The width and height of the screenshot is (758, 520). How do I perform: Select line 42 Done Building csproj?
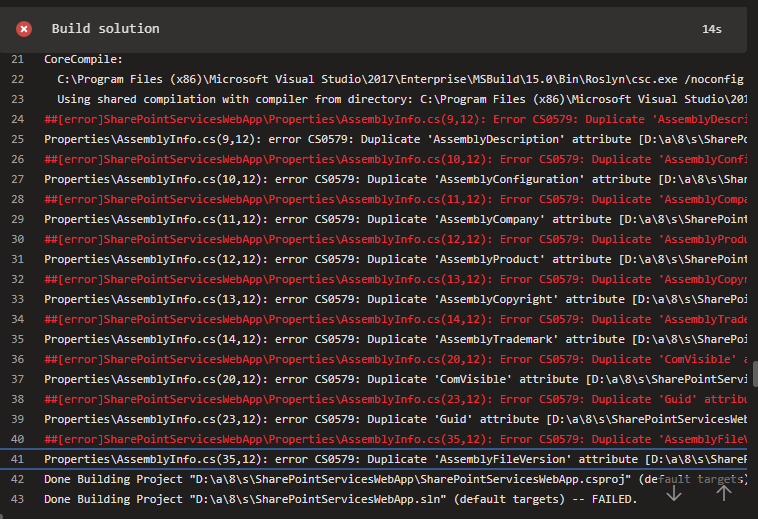(x=373, y=479)
